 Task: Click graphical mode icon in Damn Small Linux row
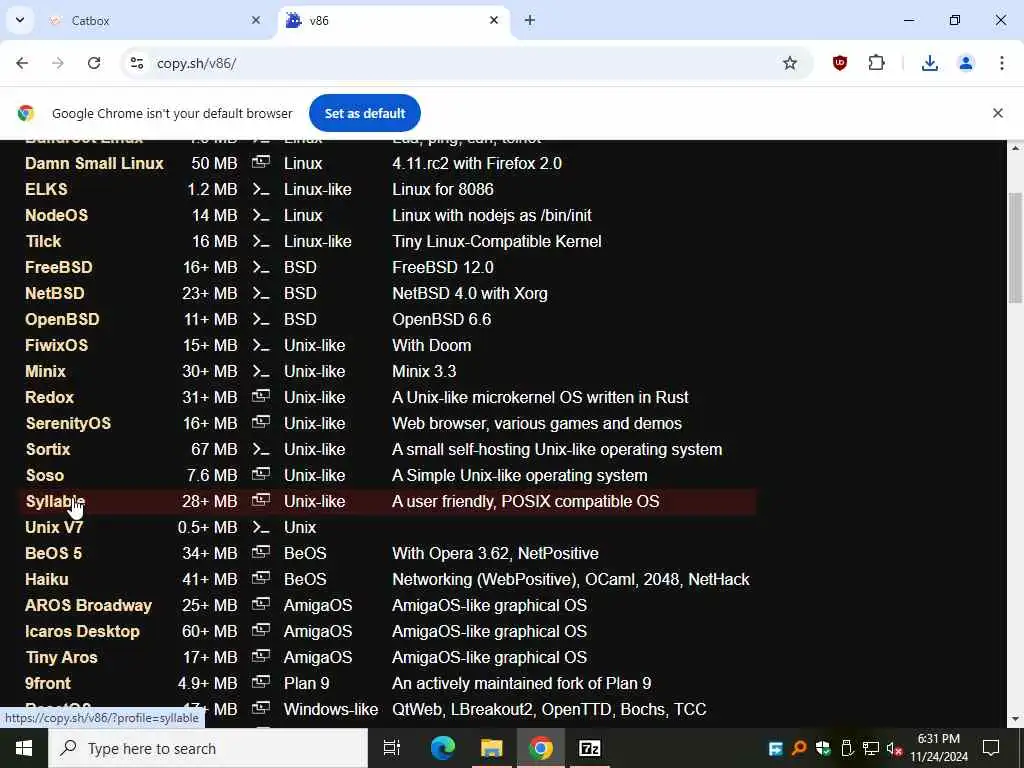pyautogui.click(x=261, y=163)
